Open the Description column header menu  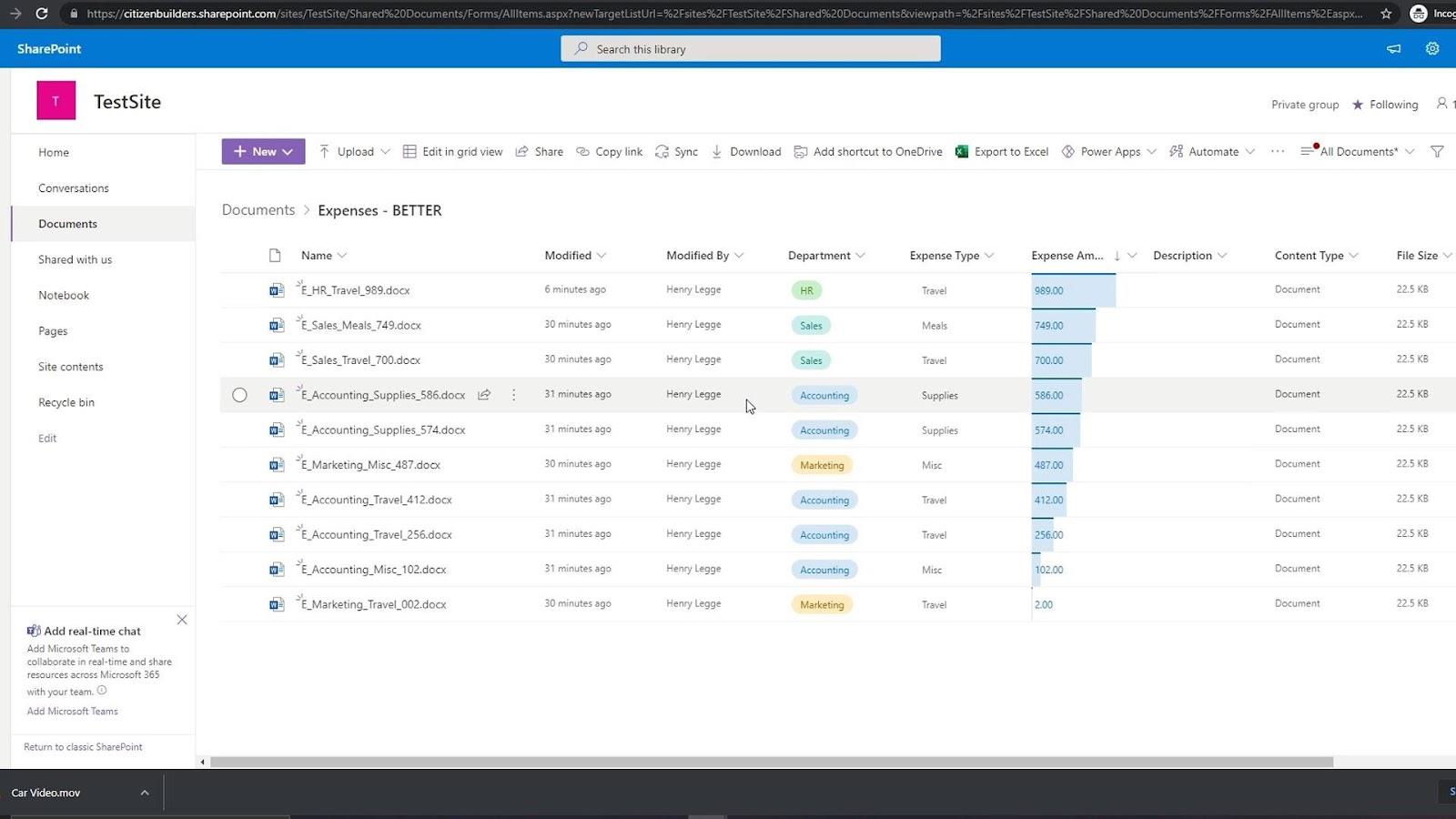click(1190, 256)
